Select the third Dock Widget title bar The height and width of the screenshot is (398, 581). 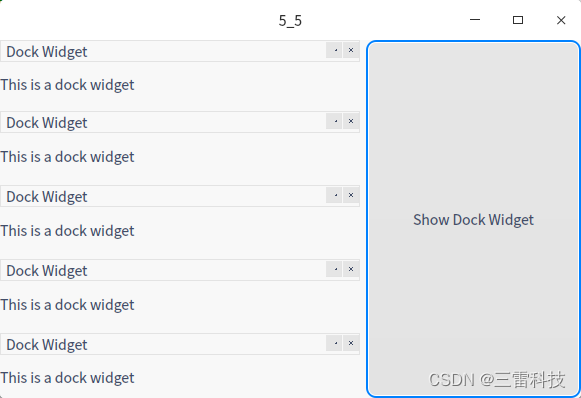click(x=163, y=196)
